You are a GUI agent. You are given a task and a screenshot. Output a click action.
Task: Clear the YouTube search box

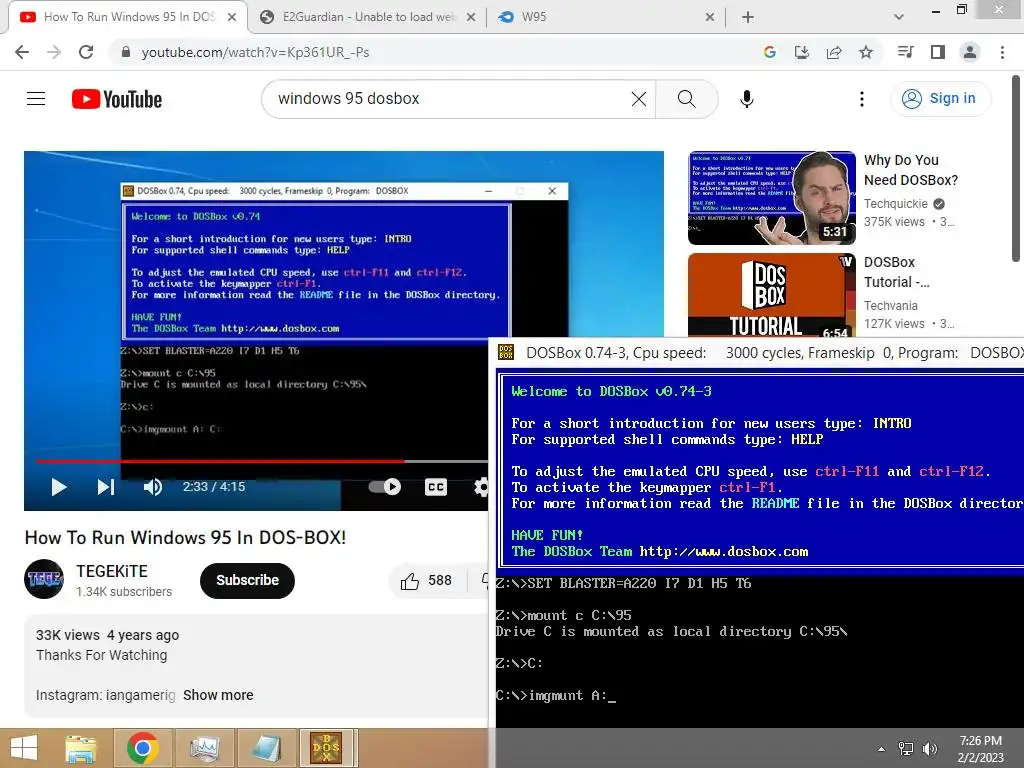639,99
